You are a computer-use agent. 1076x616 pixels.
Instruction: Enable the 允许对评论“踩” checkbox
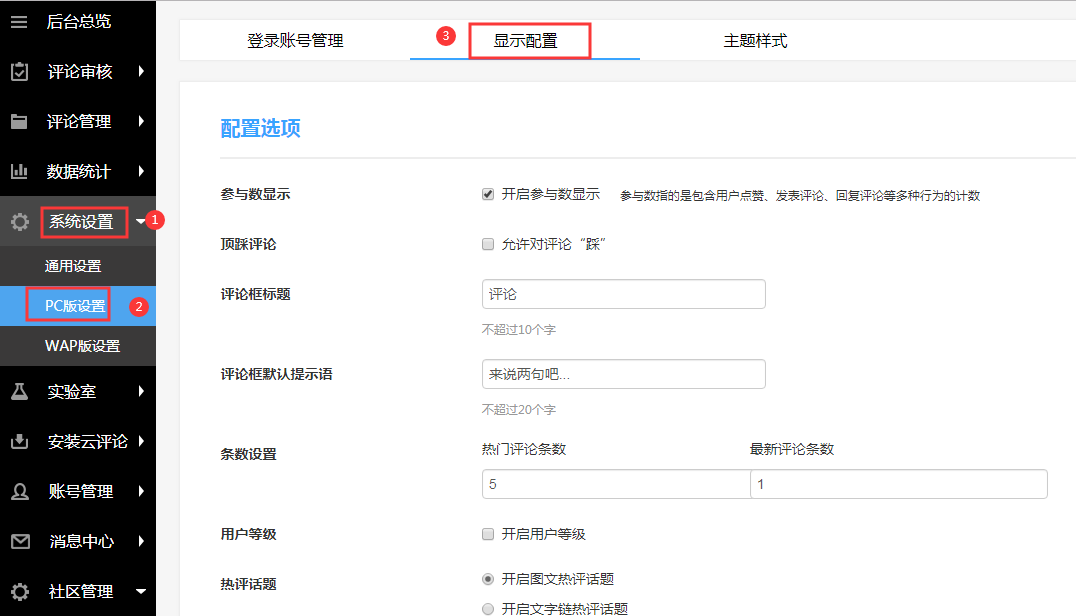[488, 244]
